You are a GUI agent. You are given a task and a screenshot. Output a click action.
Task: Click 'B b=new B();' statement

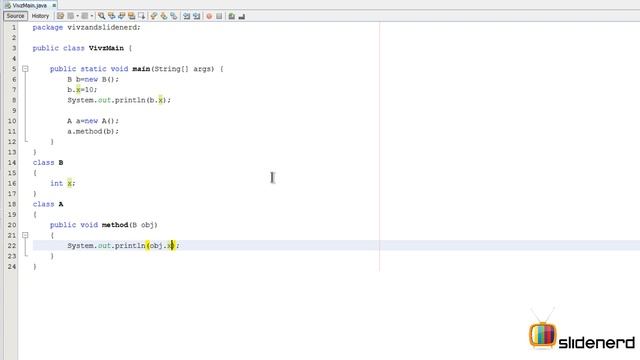(93, 79)
